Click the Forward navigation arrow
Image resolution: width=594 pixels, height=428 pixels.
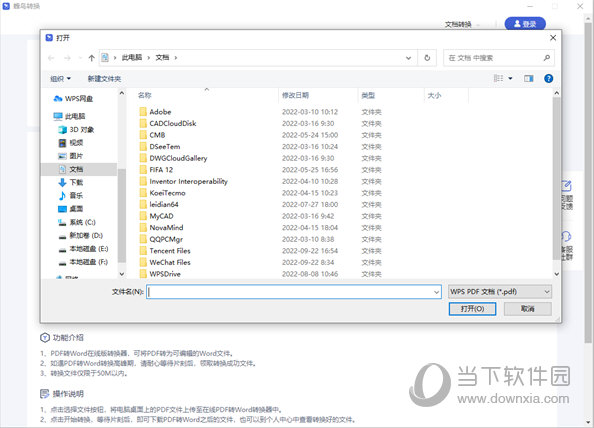[x=67, y=58]
